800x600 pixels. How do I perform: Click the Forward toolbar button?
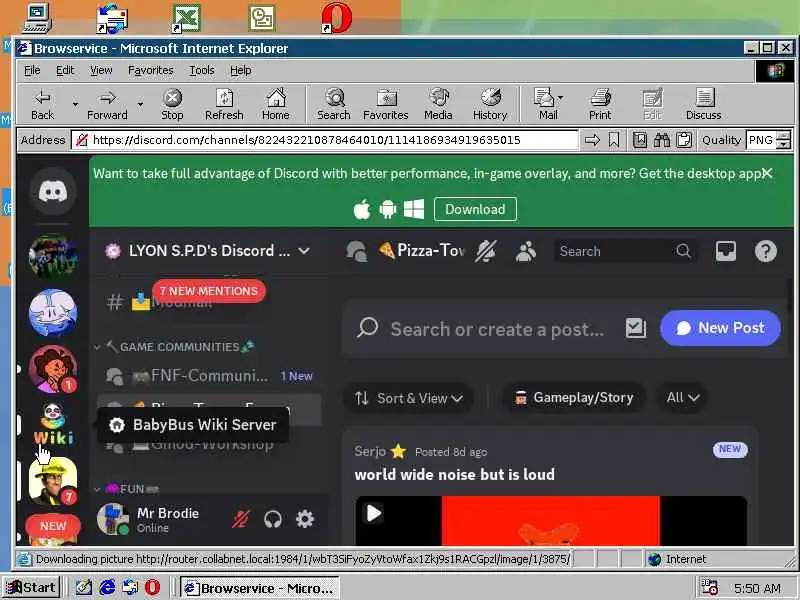tap(107, 105)
